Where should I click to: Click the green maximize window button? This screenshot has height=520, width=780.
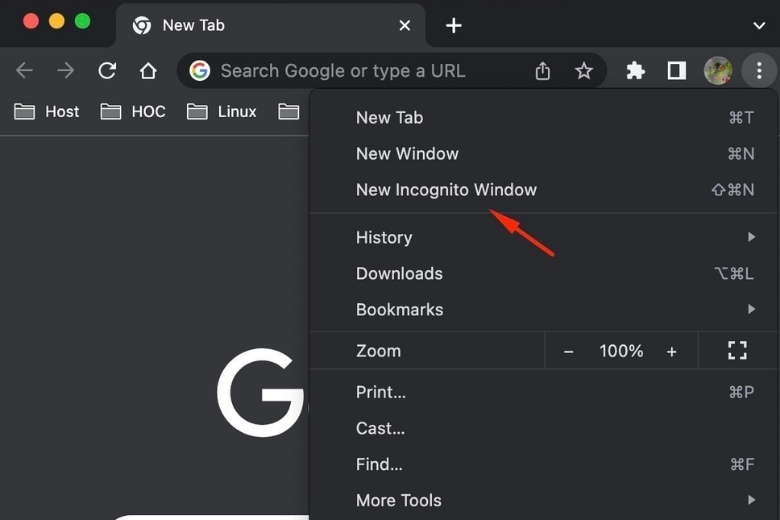pos(83,21)
